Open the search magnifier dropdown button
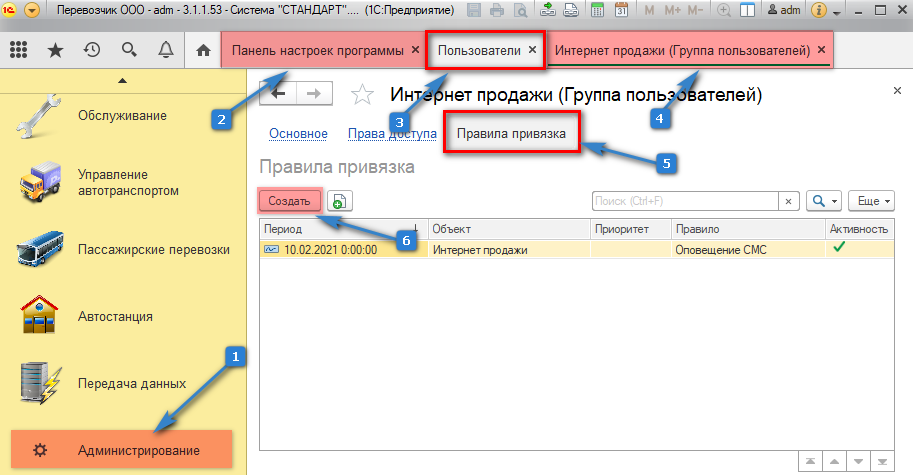Image resolution: width=913 pixels, height=475 pixels. click(824, 201)
